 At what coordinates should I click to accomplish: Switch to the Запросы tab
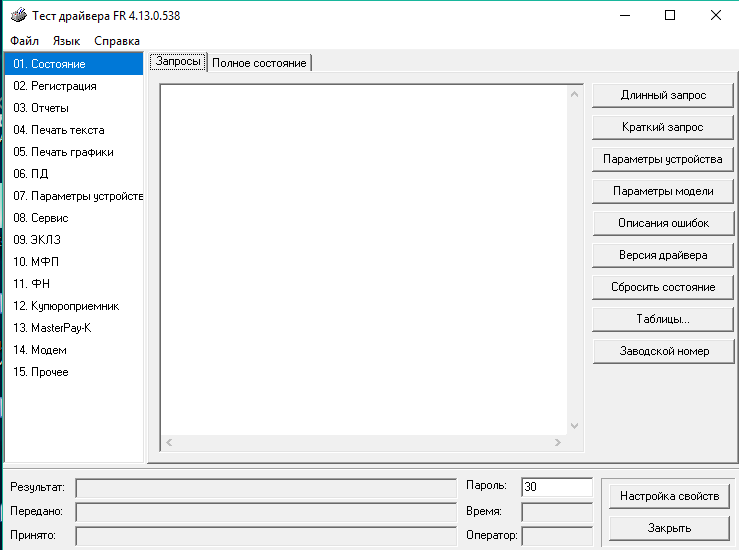178,62
